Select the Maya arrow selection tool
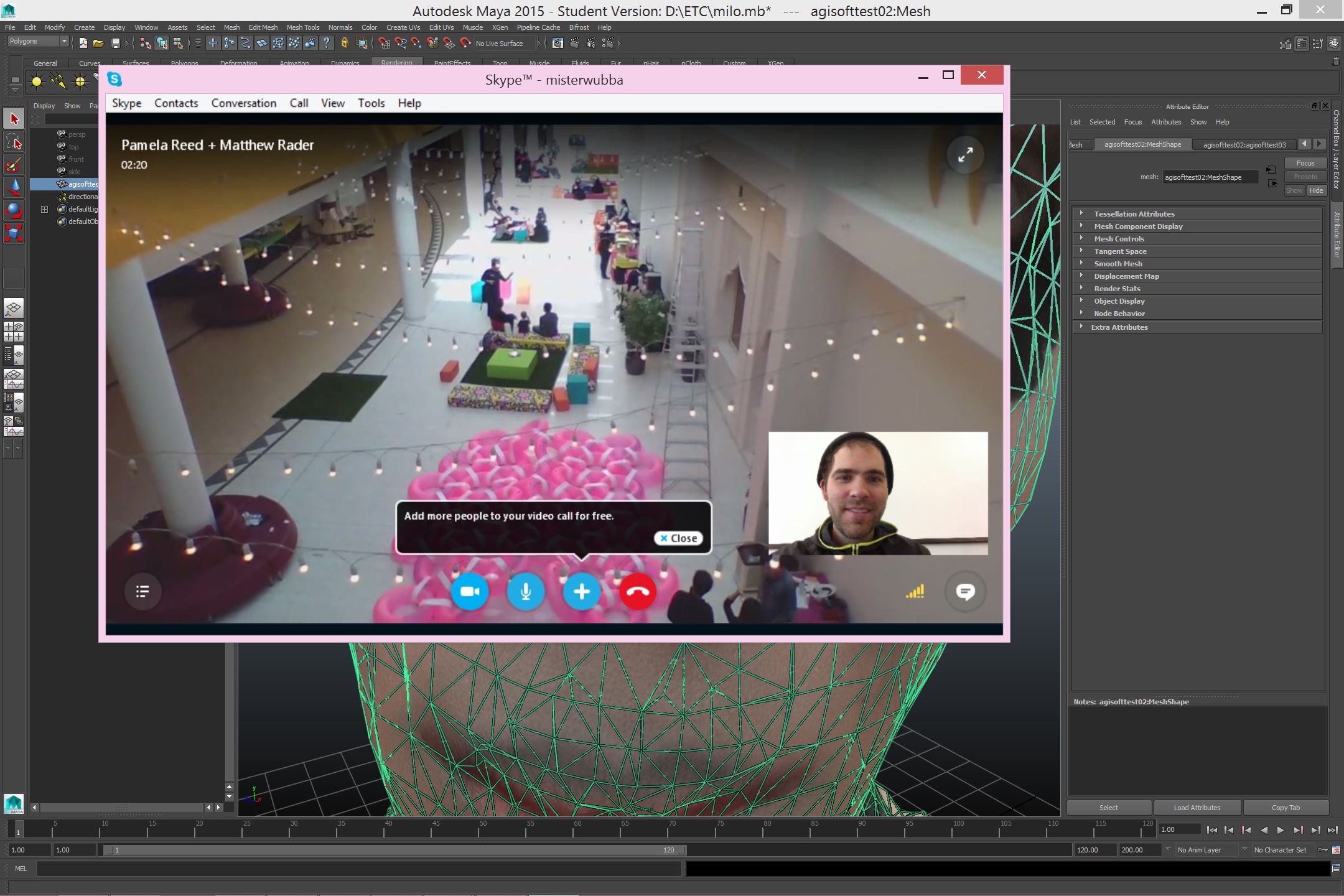The width and height of the screenshot is (1344, 896). (14, 119)
